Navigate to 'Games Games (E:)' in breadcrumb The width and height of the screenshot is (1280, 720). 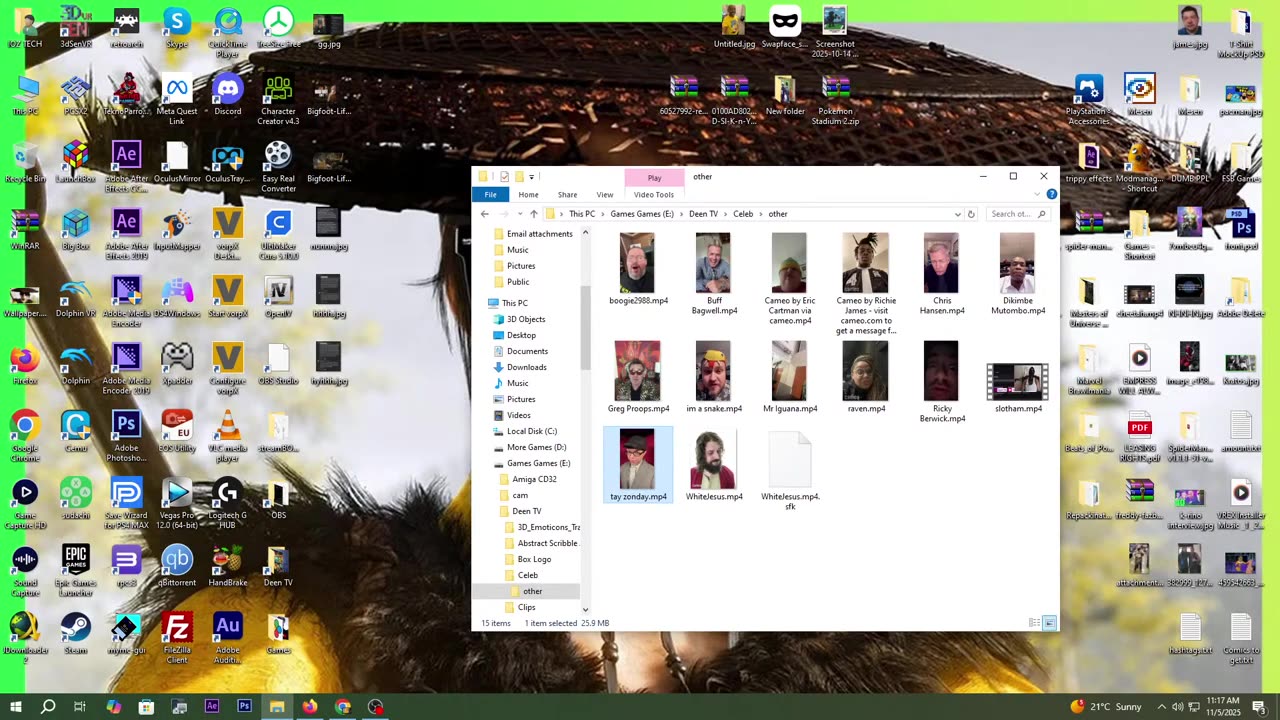click(x=642, y=214)
